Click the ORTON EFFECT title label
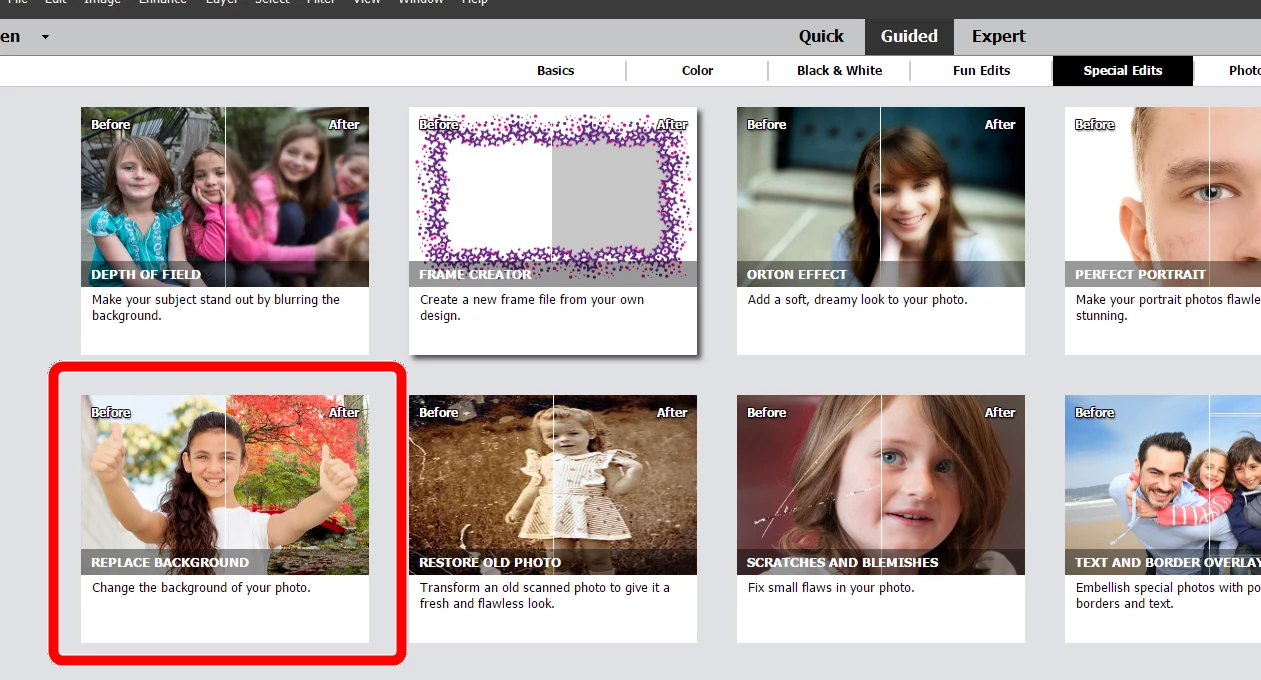The width and height of the screenshot is (1261, 680). [797, 274]
